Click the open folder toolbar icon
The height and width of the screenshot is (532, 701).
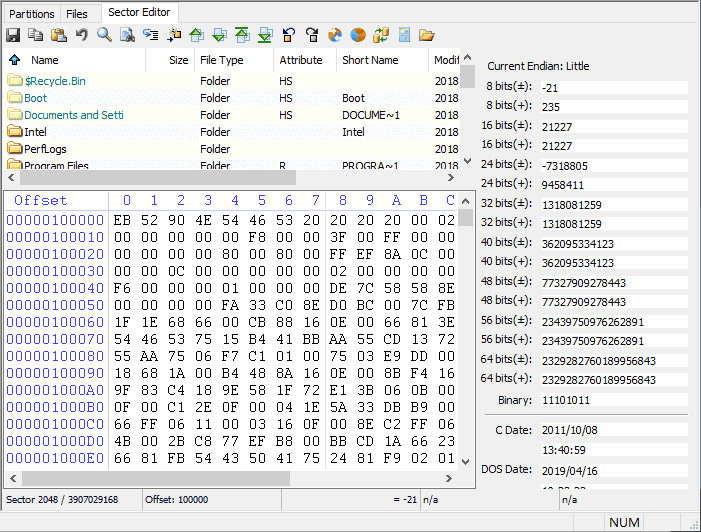[x=427, y=35]
